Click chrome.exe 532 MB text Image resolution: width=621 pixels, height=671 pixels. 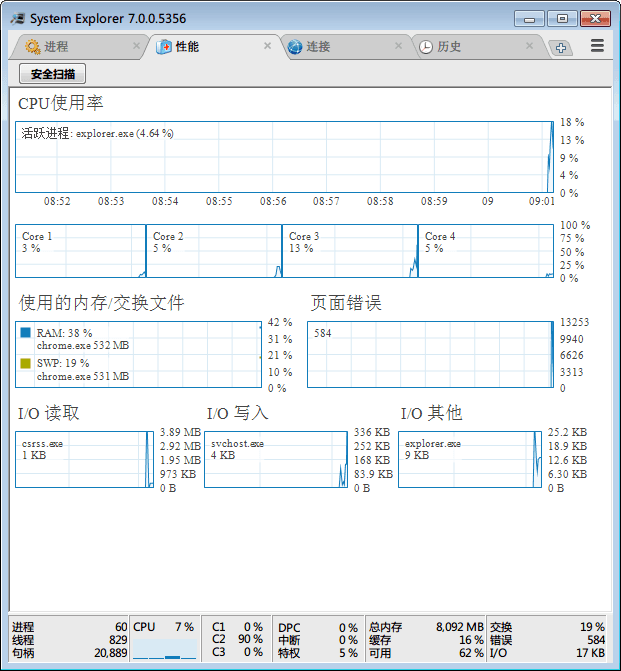click(83, 345)
